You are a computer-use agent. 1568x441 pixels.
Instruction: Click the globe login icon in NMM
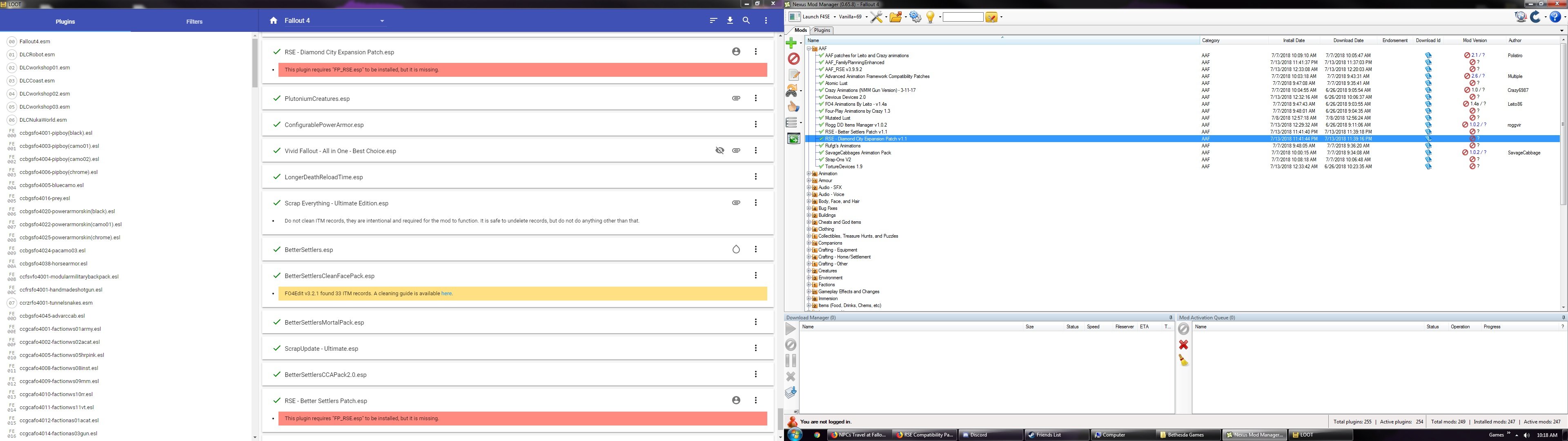1521,17
